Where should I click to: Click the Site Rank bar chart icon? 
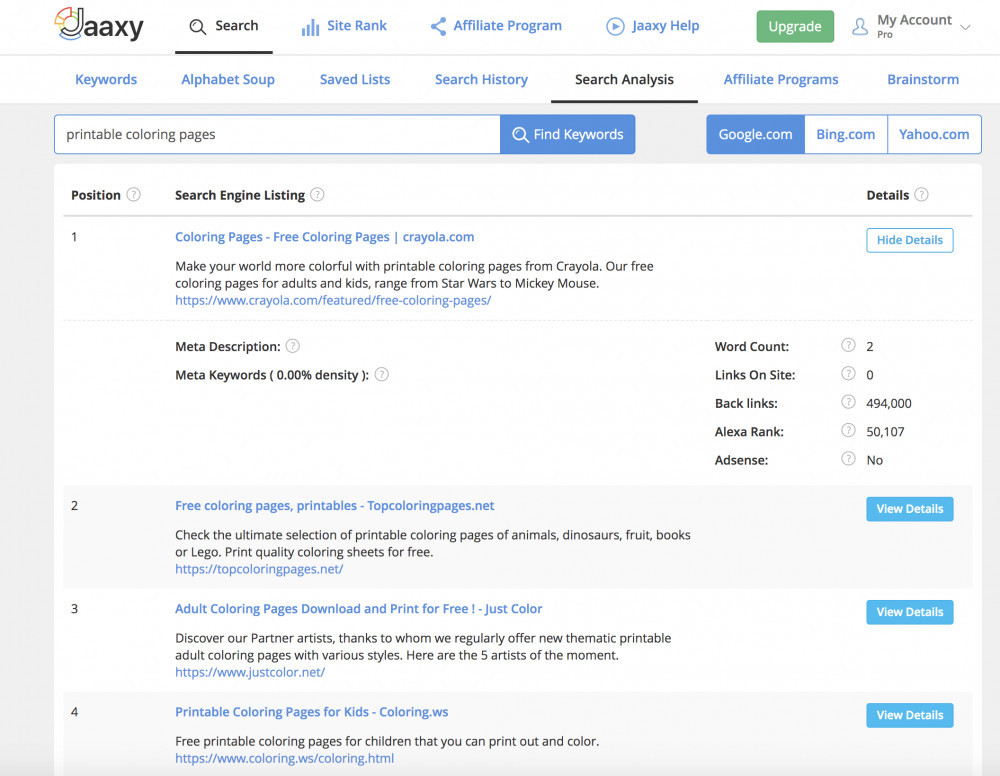click(x=311, y=27)
